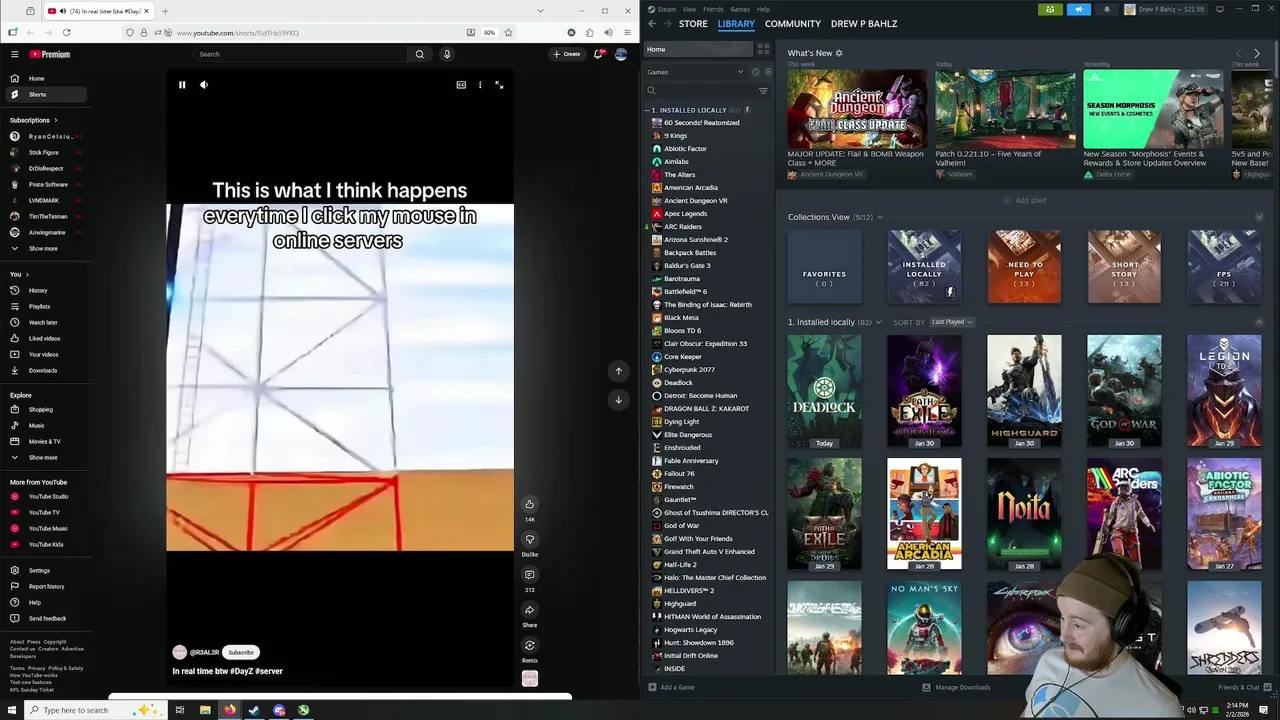
Task: Open the Shorts comments panel
Action: [x=530, y=574]
